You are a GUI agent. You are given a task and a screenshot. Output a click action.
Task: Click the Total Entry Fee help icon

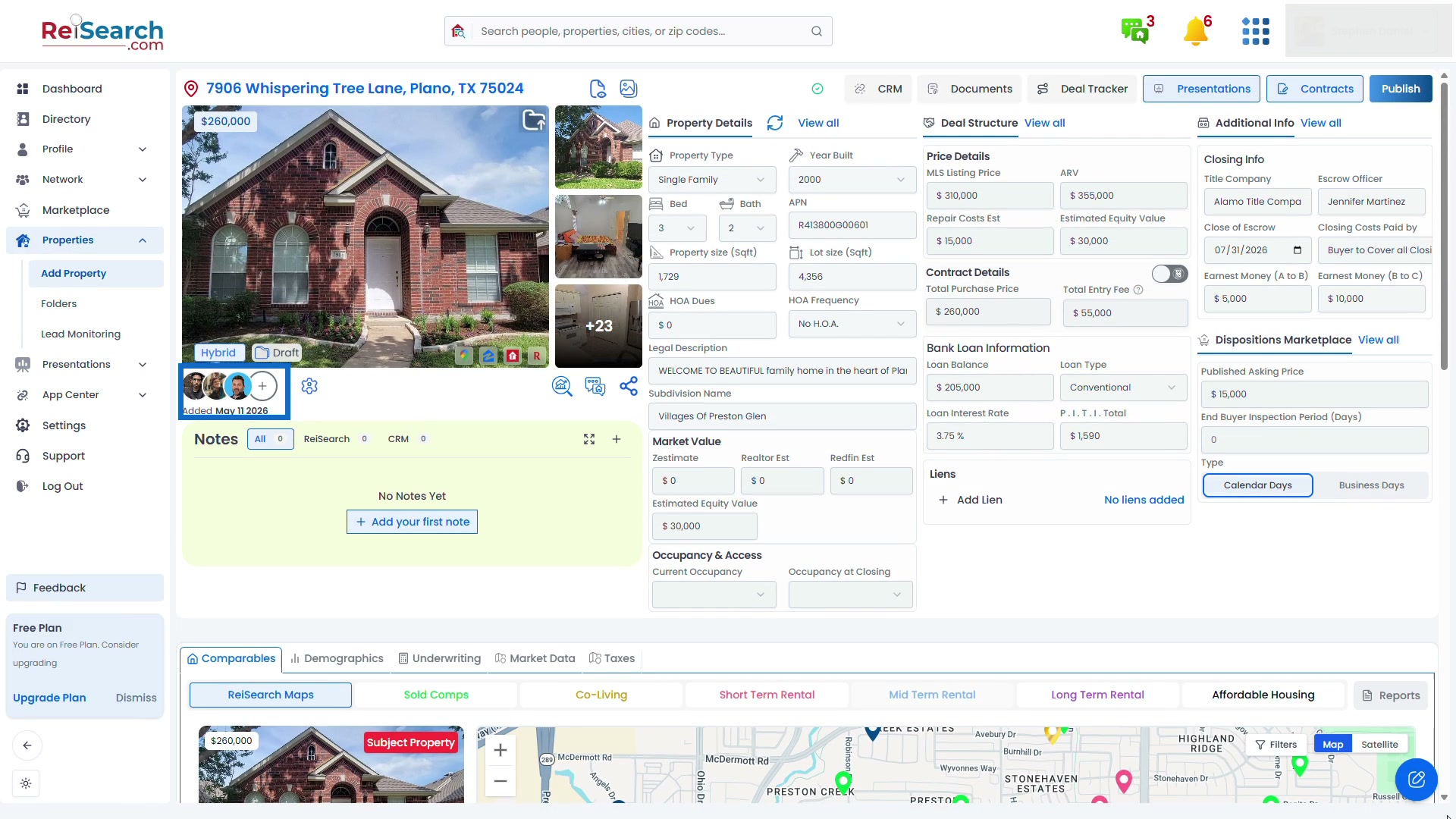coord(1138,290)
